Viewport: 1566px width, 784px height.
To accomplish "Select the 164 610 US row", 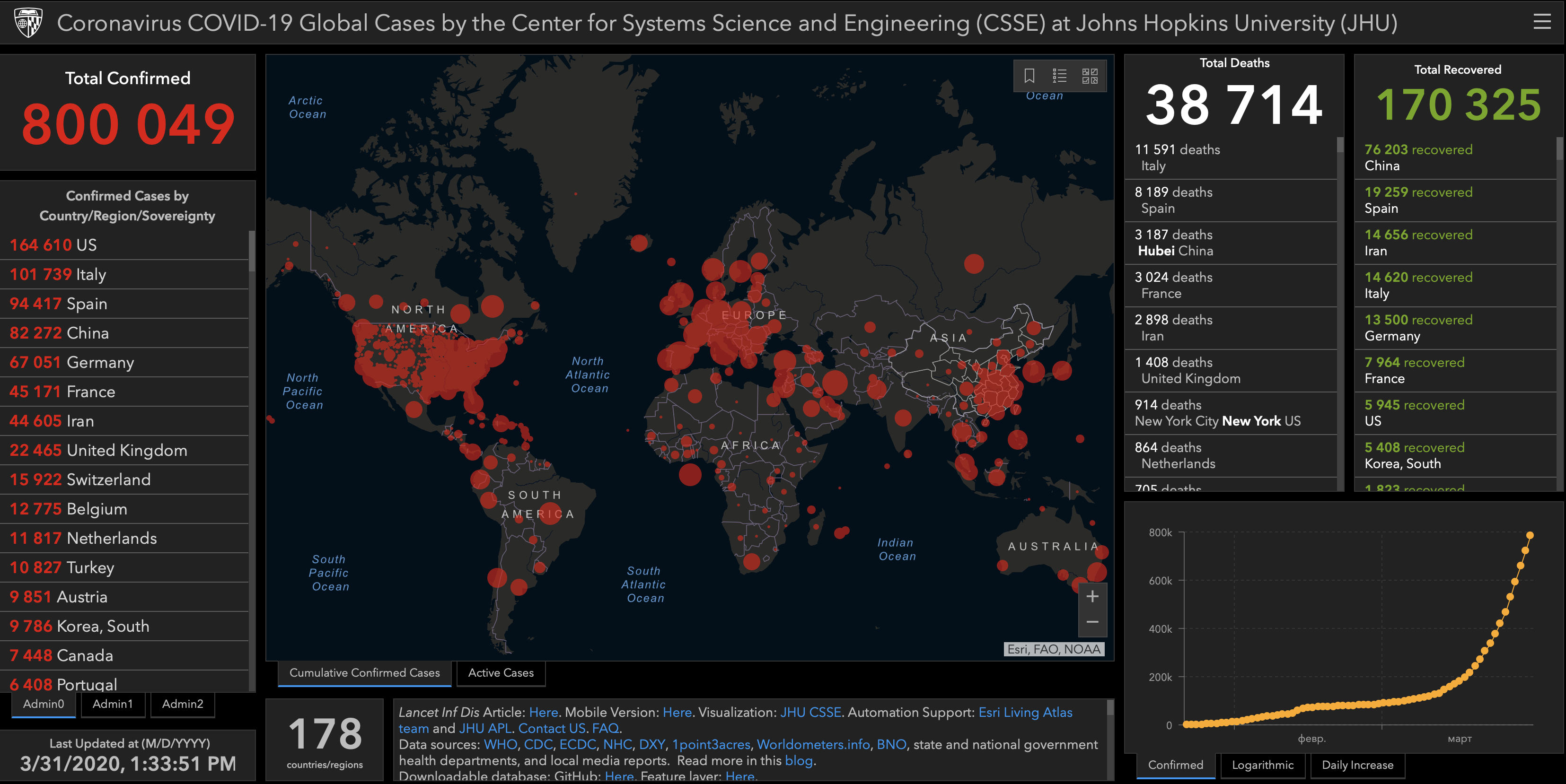I will click(x=124, y=245).
